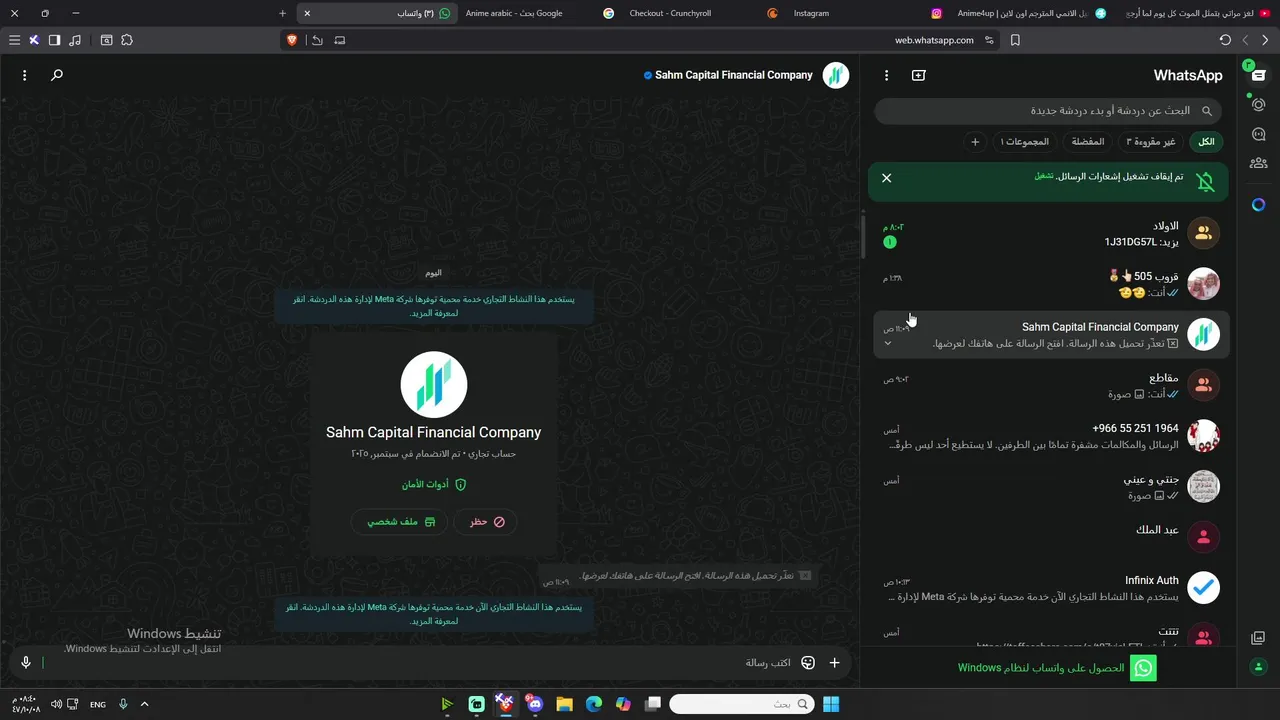Click the plus attach button in composer
This screenshot has height=720, width=1280.
[834, 662]
